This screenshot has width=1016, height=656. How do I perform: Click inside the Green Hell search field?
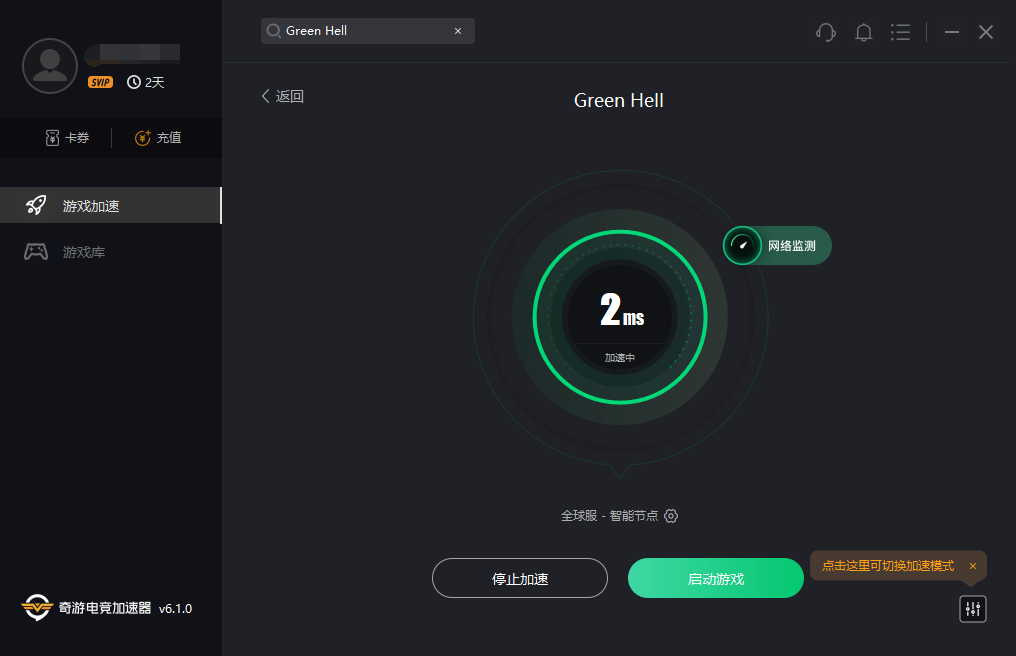point(367,31)
